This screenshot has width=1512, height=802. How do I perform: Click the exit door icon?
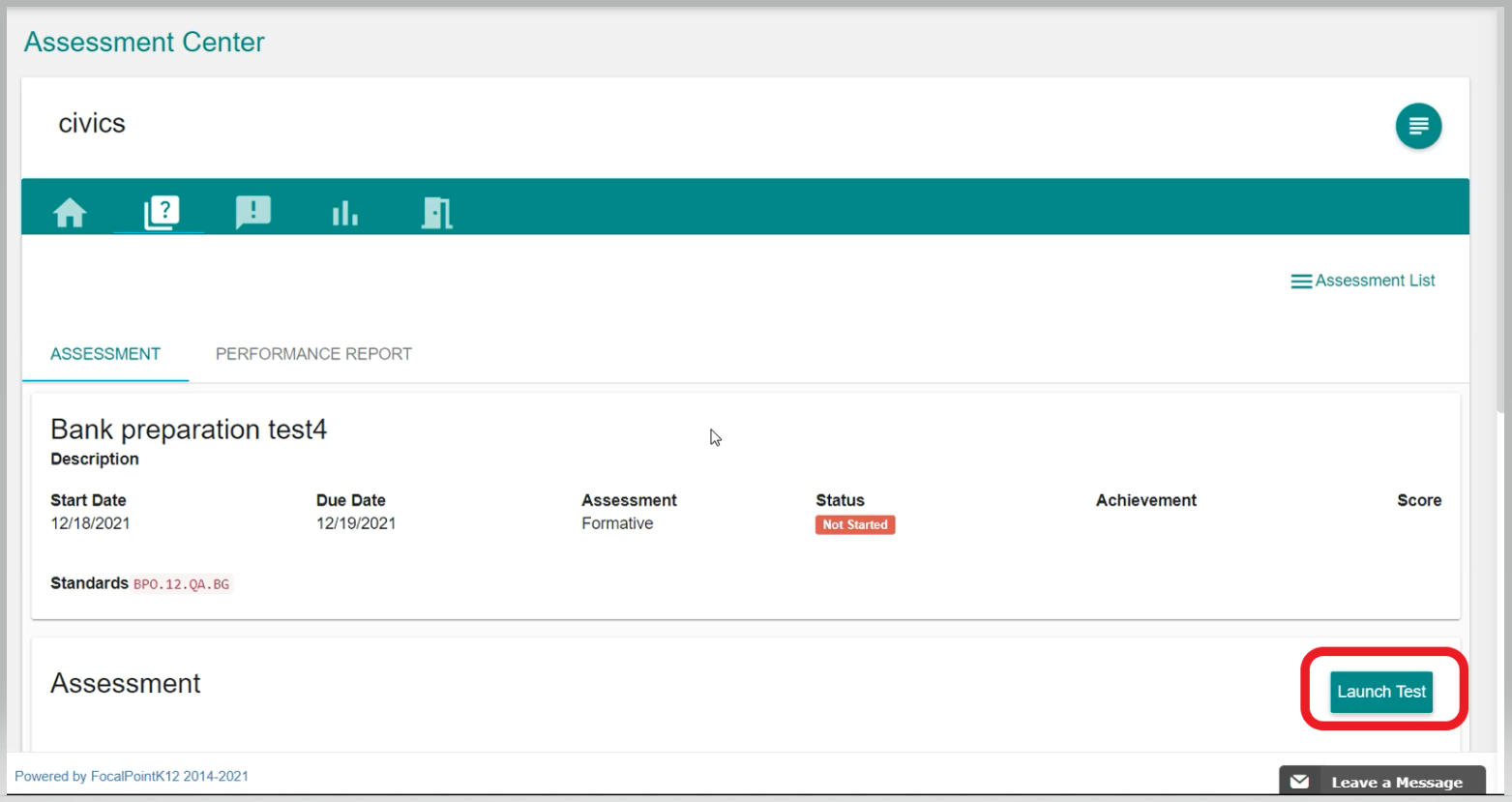click(x=436, y=213)
